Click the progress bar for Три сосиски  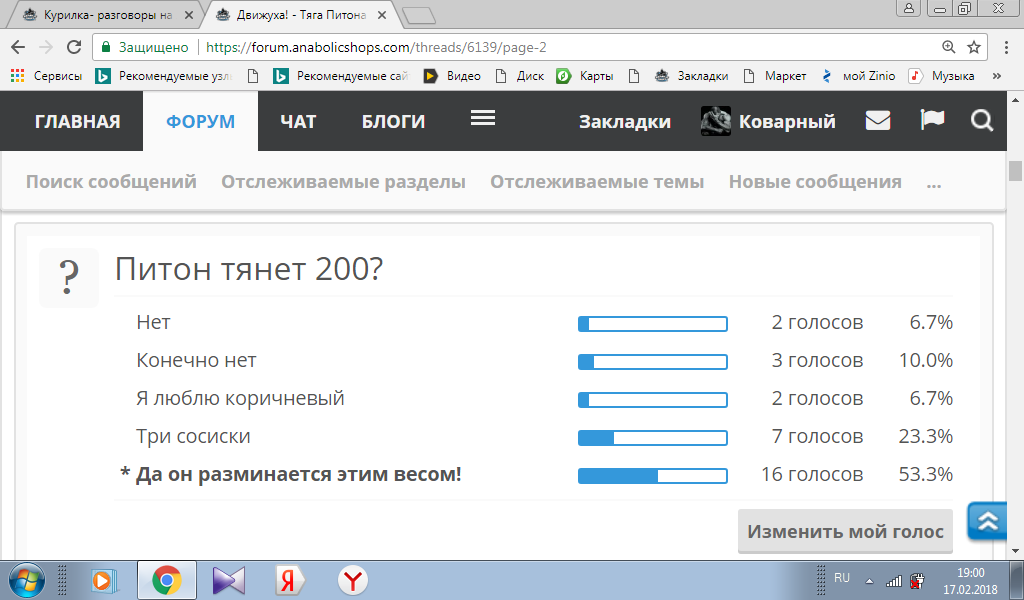tap(652, 437)
